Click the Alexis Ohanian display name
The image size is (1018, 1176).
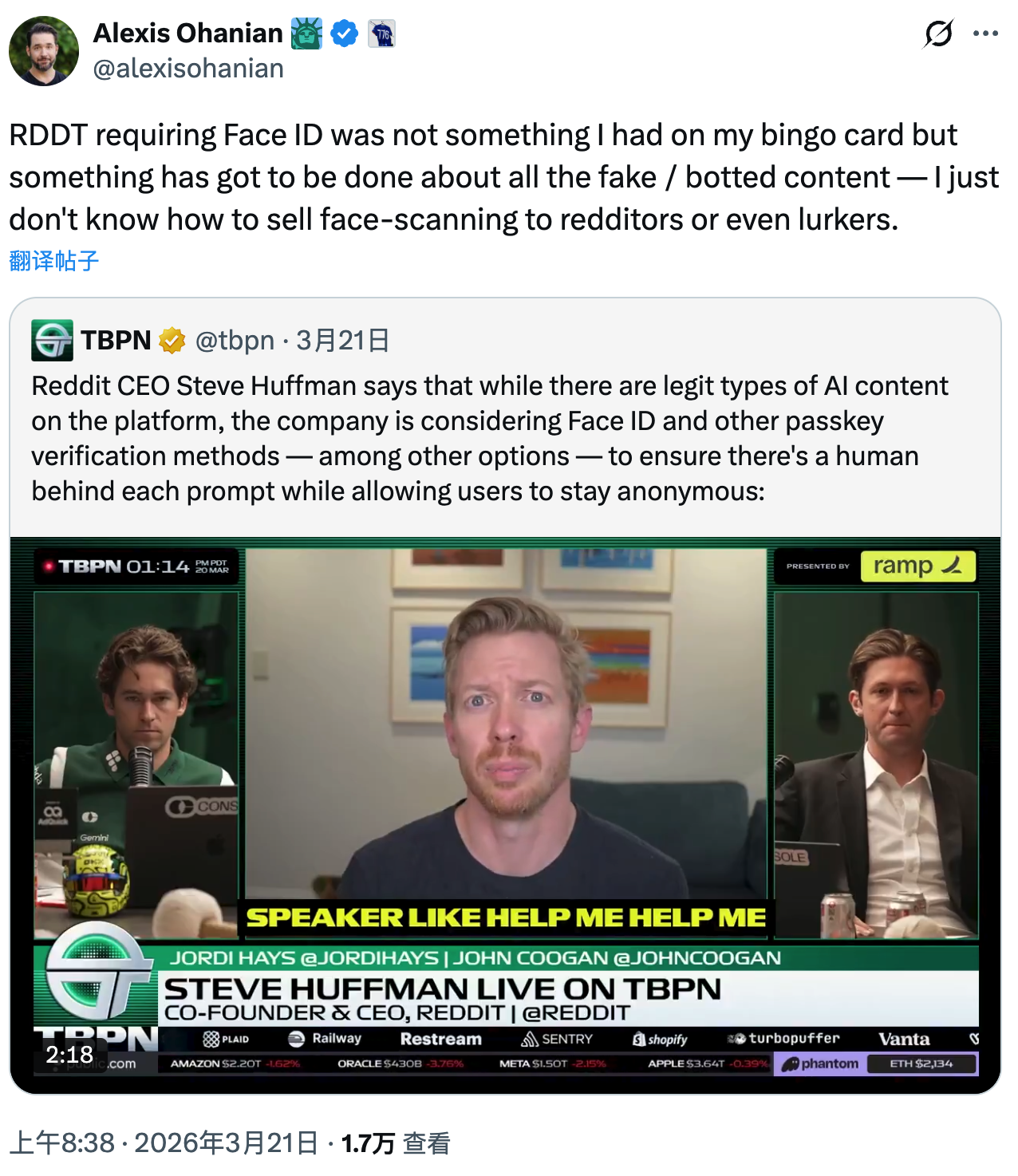click(x=188, y=34)
